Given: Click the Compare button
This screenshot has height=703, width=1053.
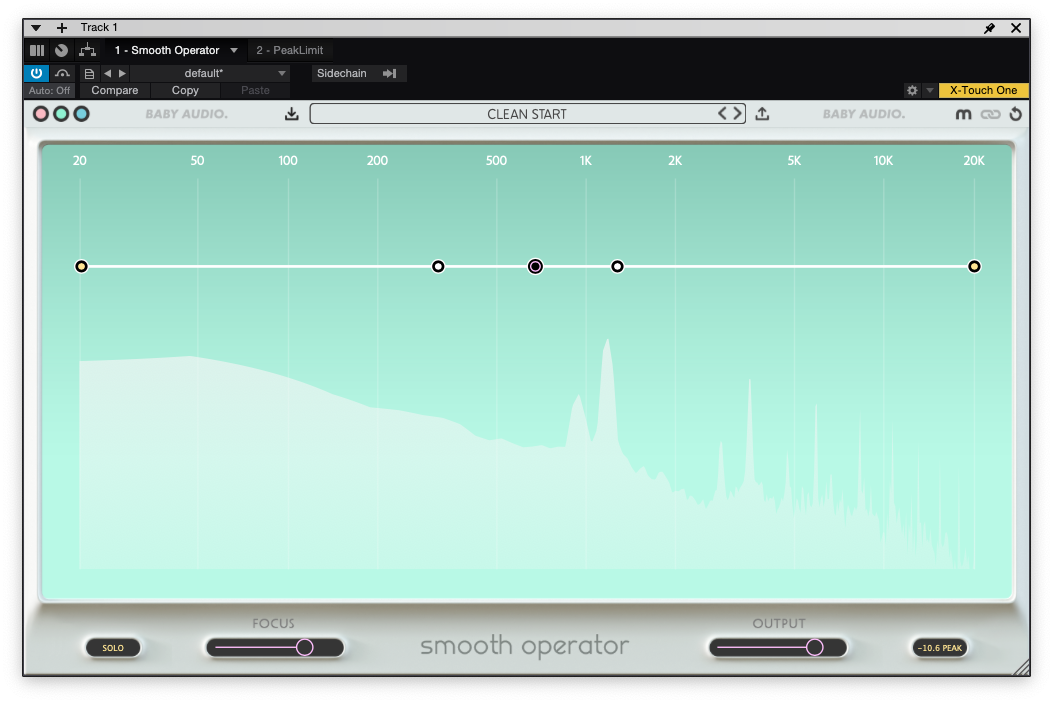Looking at the screenshot, I should 115,91.
